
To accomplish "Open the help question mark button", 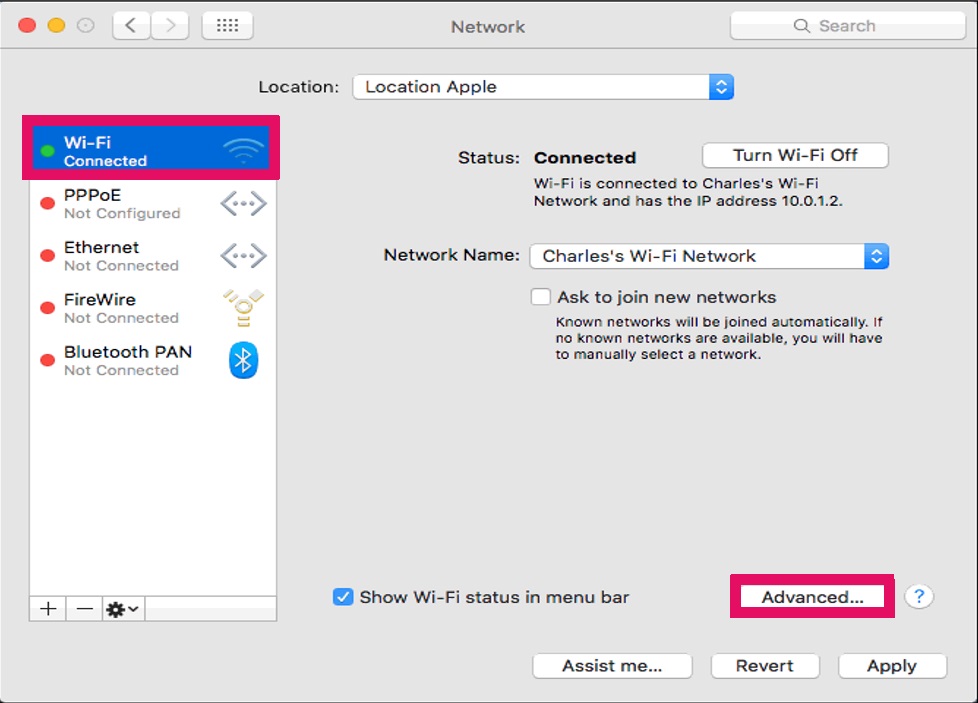I will 919,596.
